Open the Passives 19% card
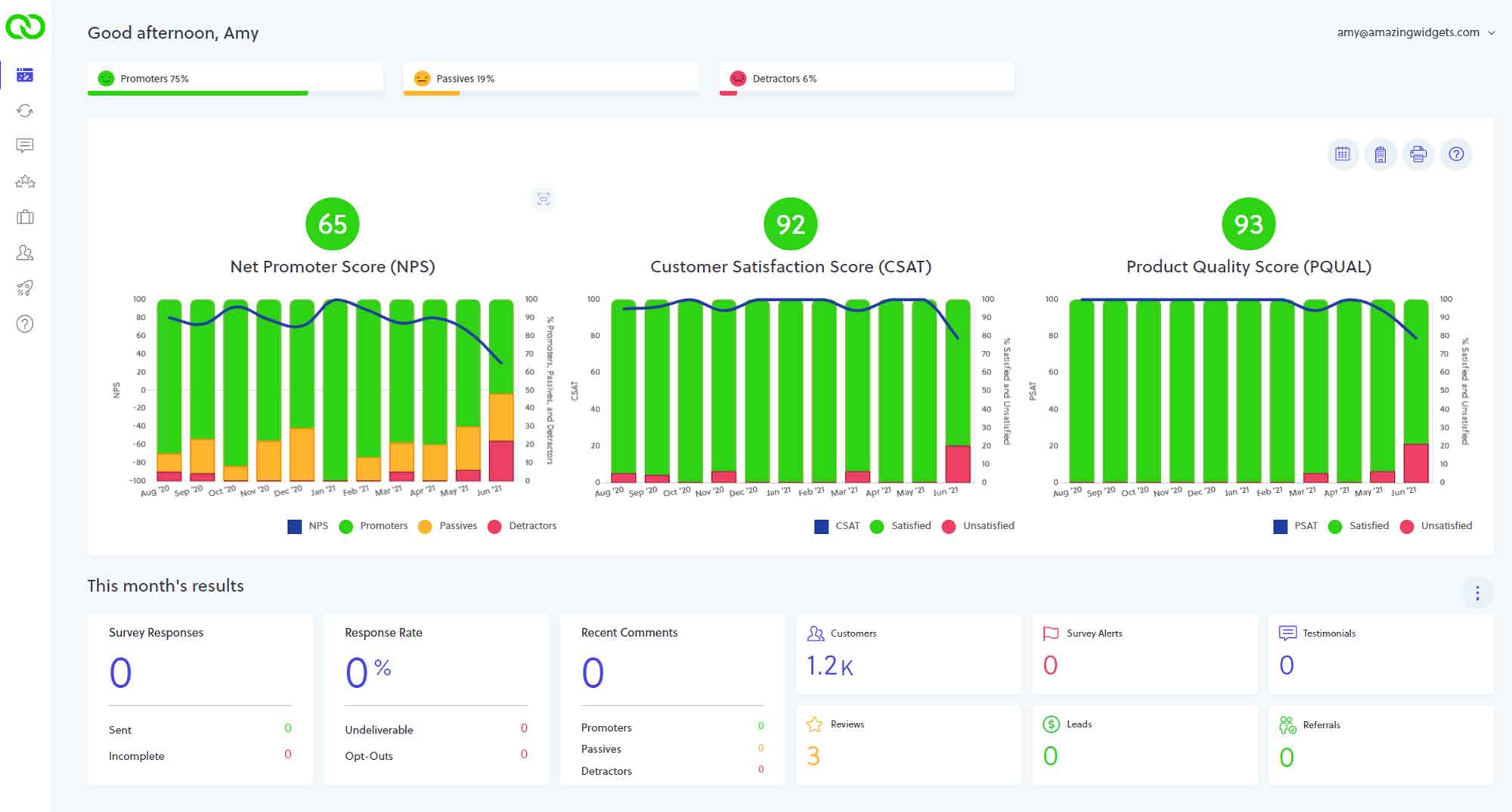The width and height of the screenshot is (1512, 812). [x=551, y=79]
